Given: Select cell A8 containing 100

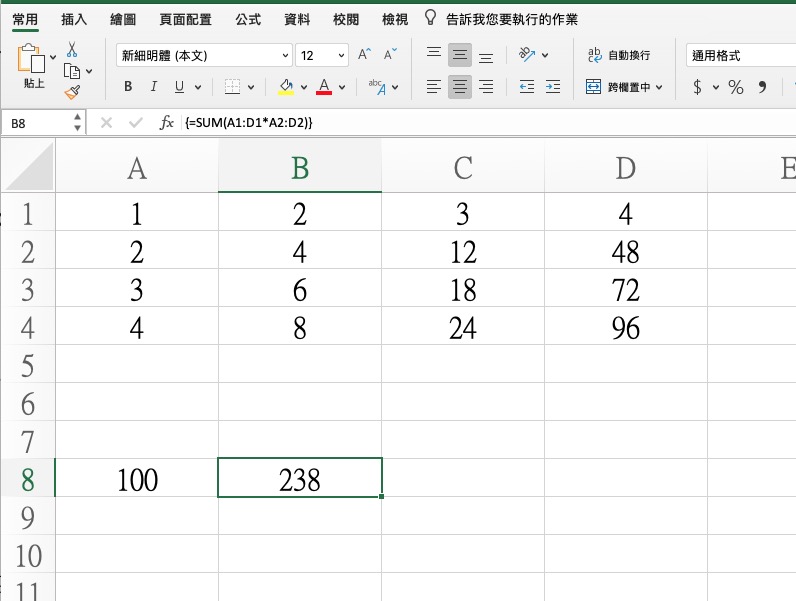Looking at the screenshot, I should (x=137, y=478).
